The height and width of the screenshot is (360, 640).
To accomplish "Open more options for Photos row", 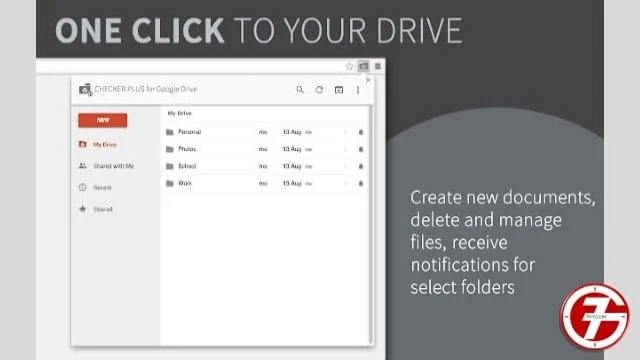I will pyautogui.click(x=345, y=149).
